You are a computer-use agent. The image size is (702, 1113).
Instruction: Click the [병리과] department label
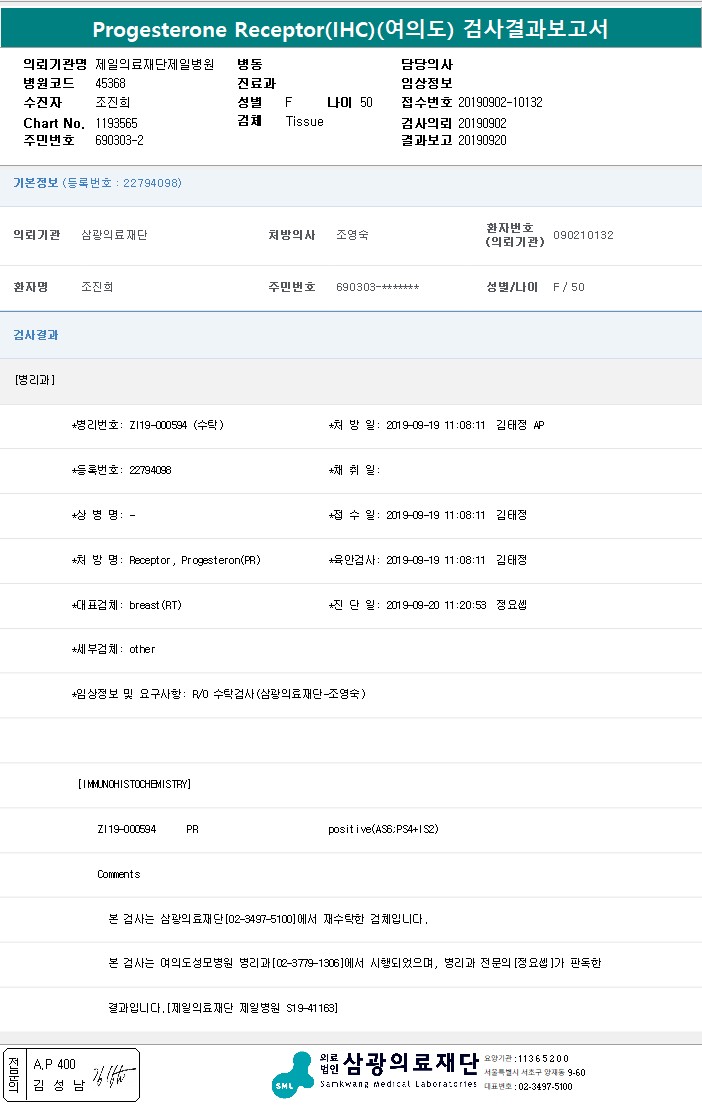pyautogui.click(x=35, y=380)
